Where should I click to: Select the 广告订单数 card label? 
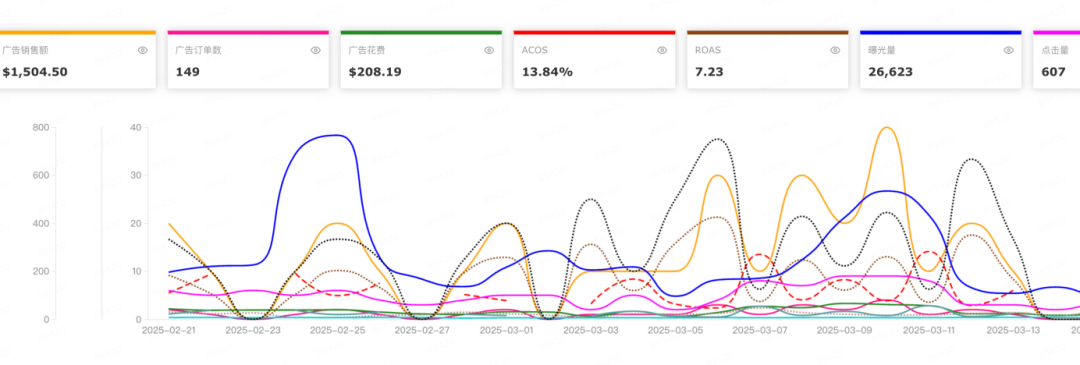198,50
